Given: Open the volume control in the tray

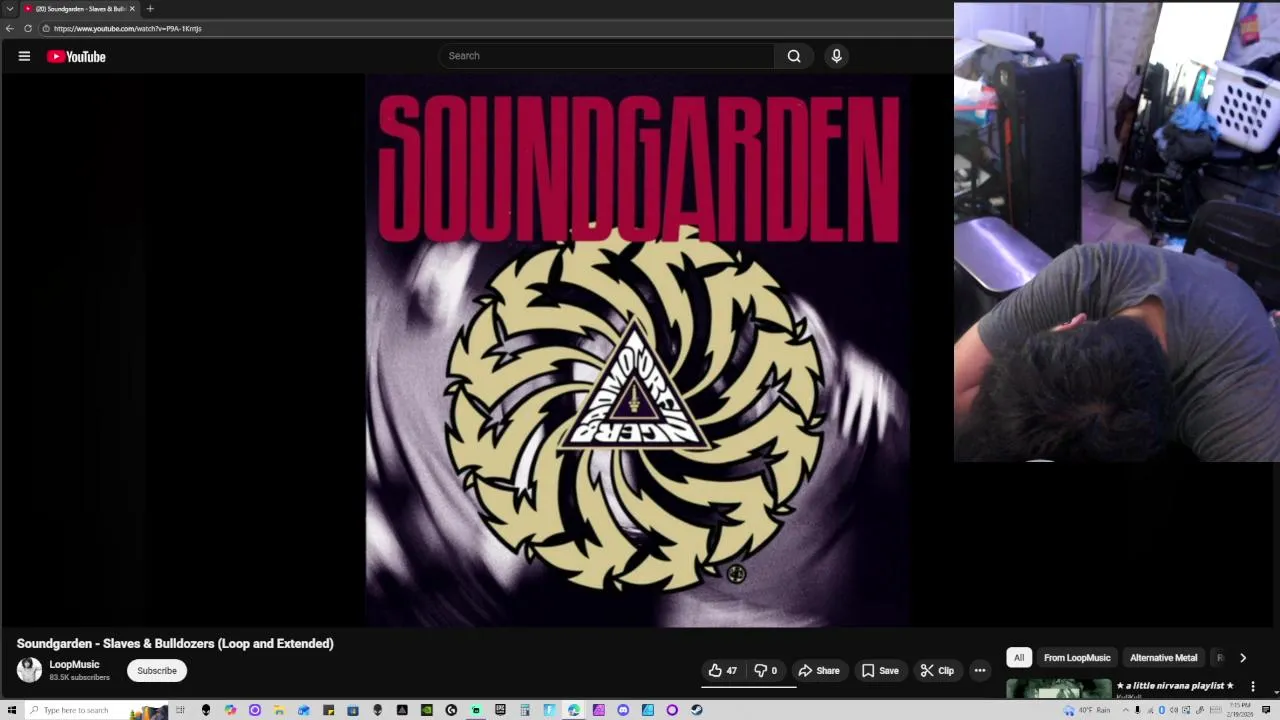Looking at the screenshot, I should pos(1174,710).
